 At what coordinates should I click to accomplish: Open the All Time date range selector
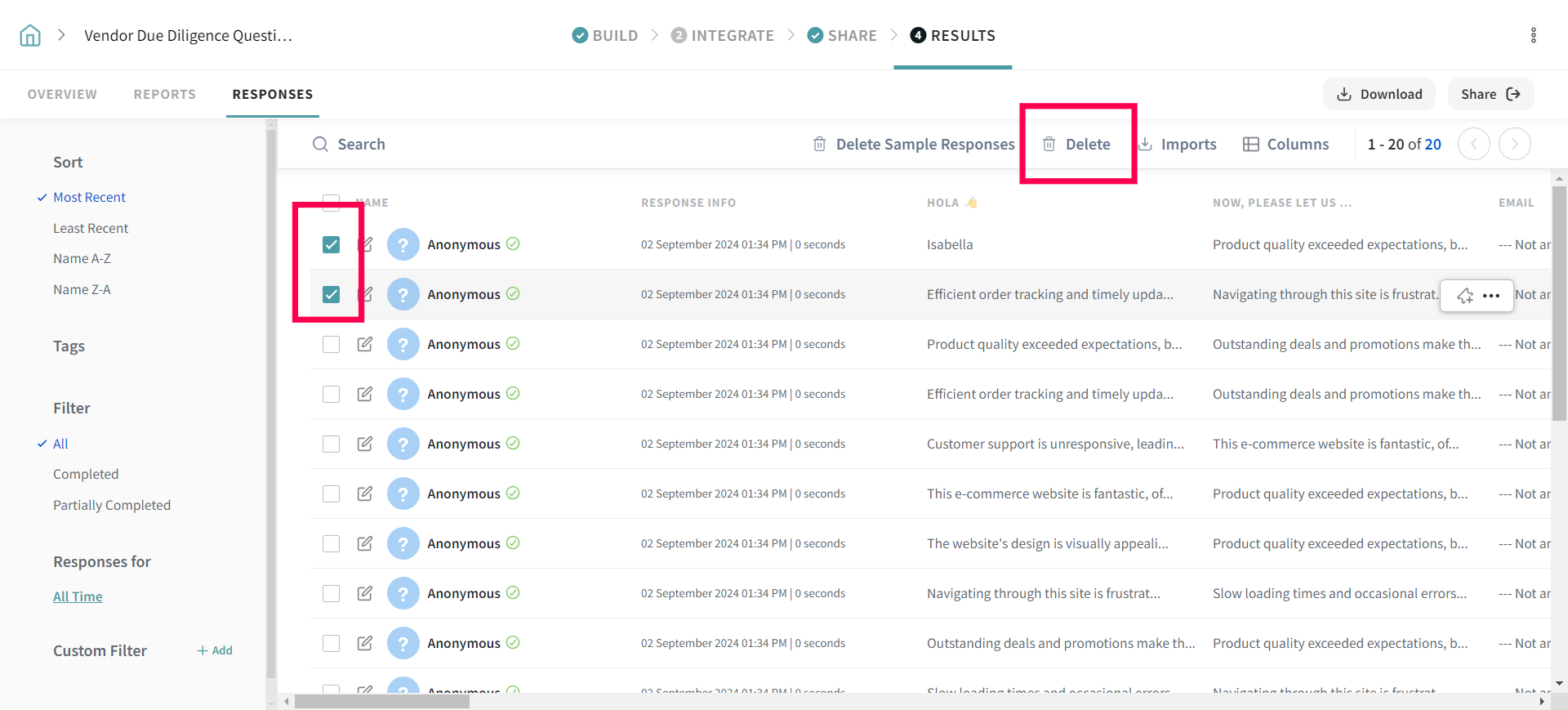(x=78, y=596)
